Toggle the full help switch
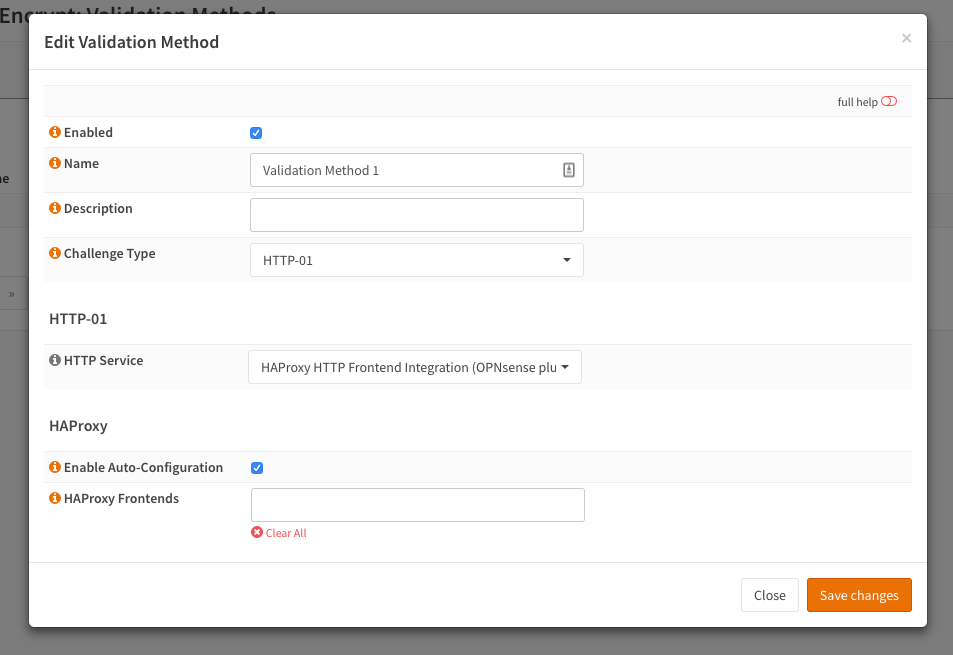Viewport: 953px width, 655px height. pos(889,102)
